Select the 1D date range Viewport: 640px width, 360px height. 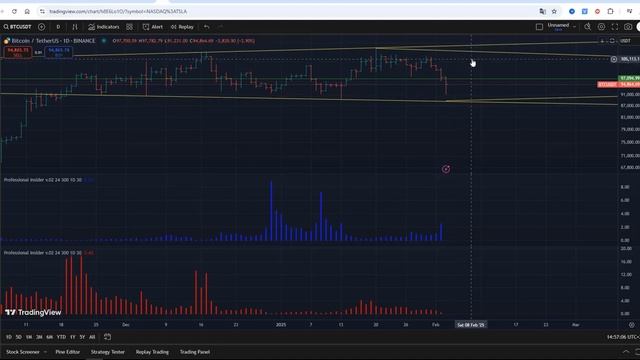point(9,337)
